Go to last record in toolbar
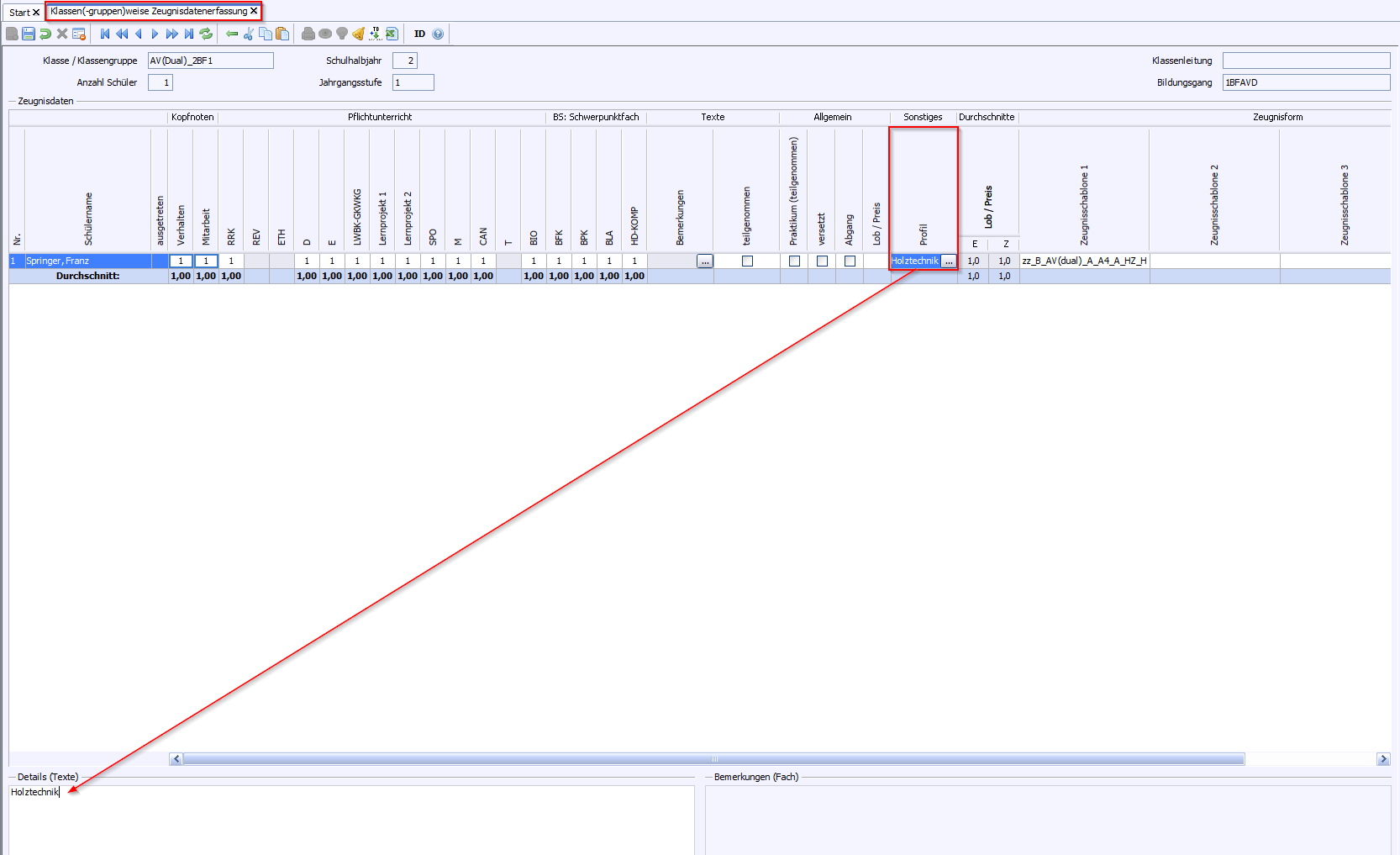 pos(189,34)
